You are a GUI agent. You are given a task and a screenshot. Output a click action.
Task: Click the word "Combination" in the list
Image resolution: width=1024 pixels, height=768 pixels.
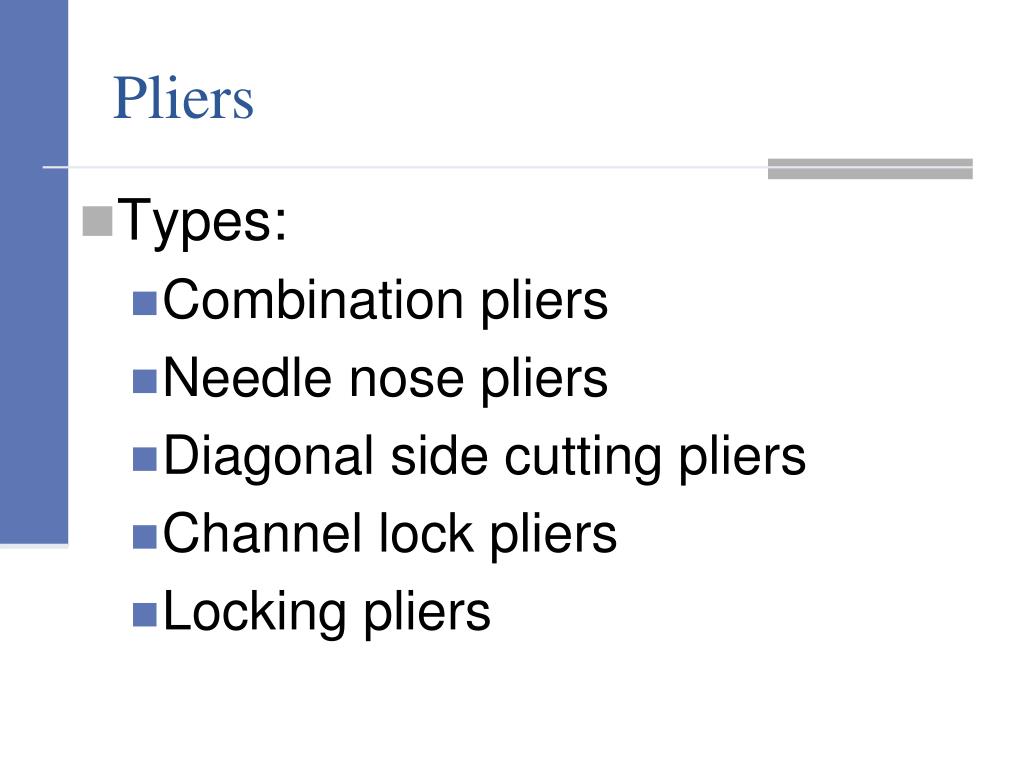pyautogui.click(x=313, y=300)
